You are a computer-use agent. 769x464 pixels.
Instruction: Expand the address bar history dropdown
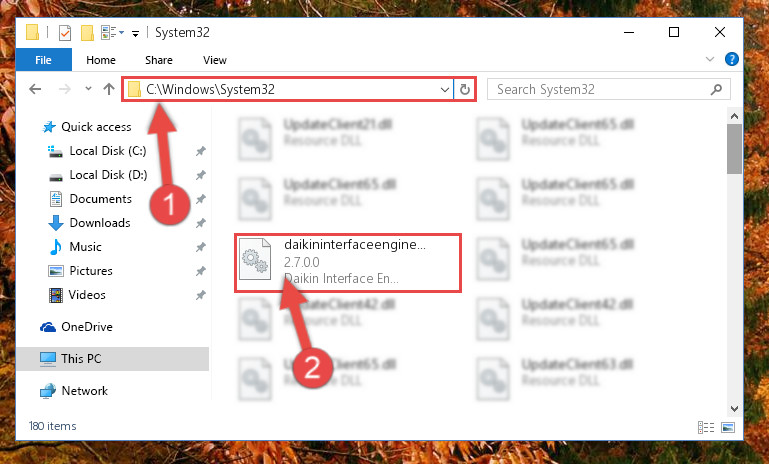tap(444, 89)
